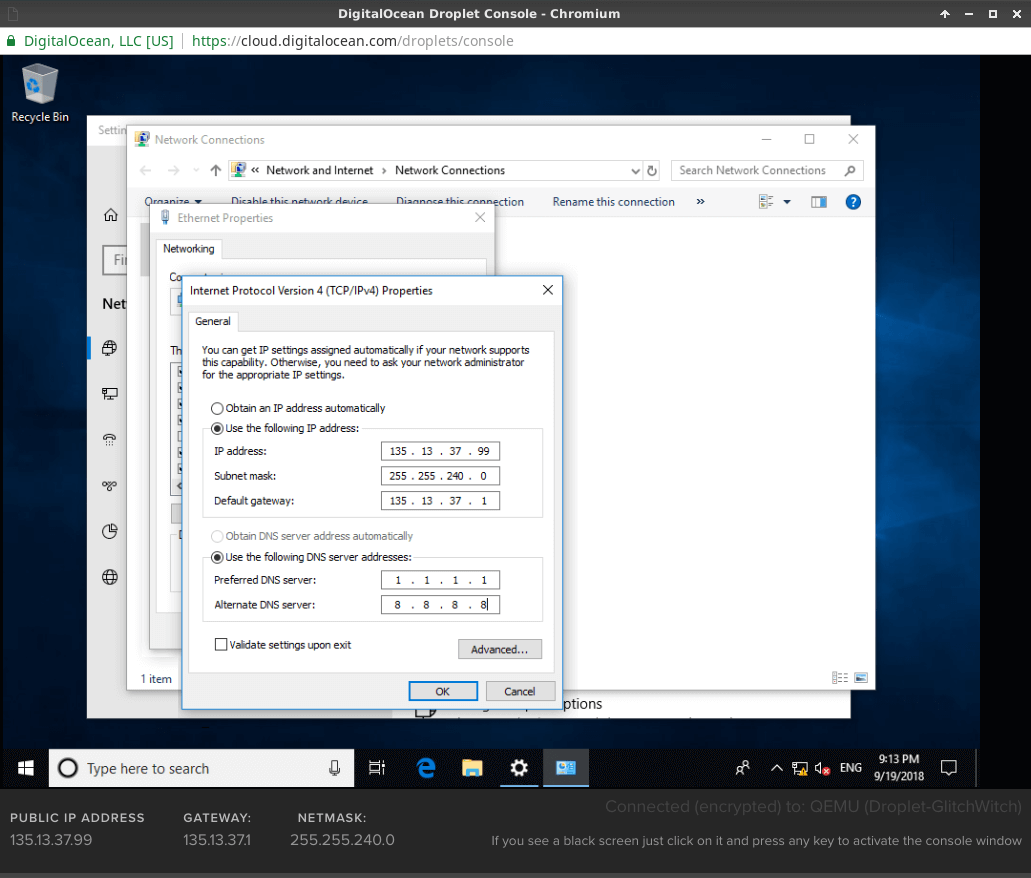This screenshot has height=878, width=1031.
Task: Show hidden system tray icons
Action: [x=776, y=768]
